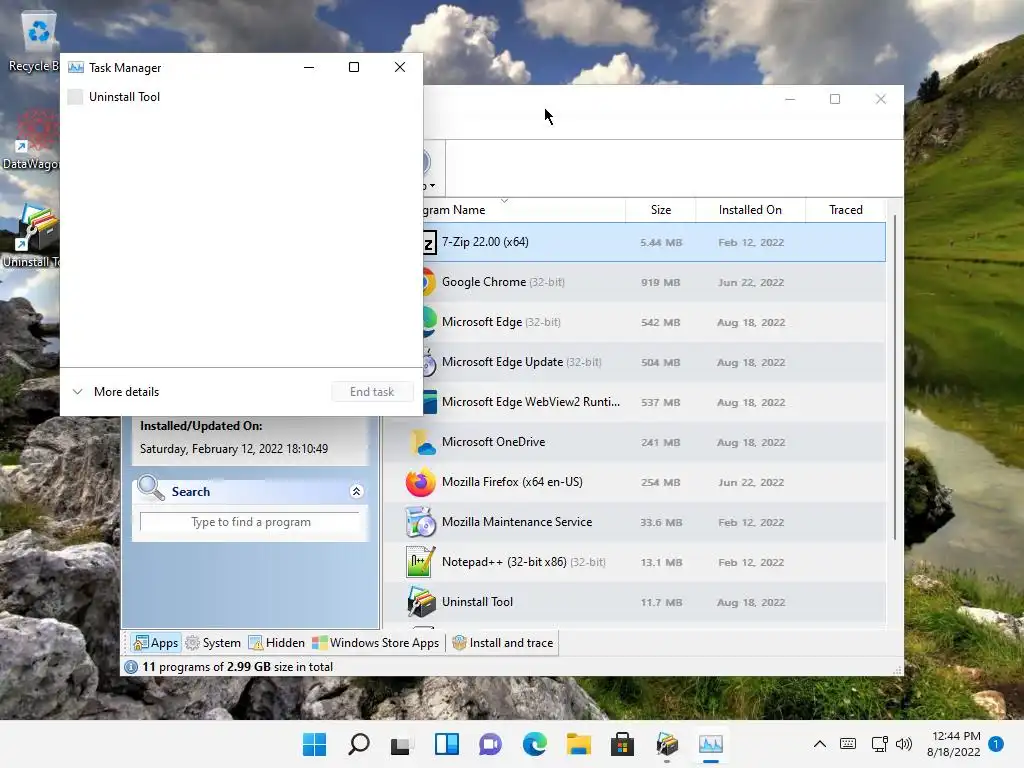This screenshot has height=768, width=1024.
Task: Switch to Task Manager taskbar button
Action: pyautogui.click(x=711, y=744)
